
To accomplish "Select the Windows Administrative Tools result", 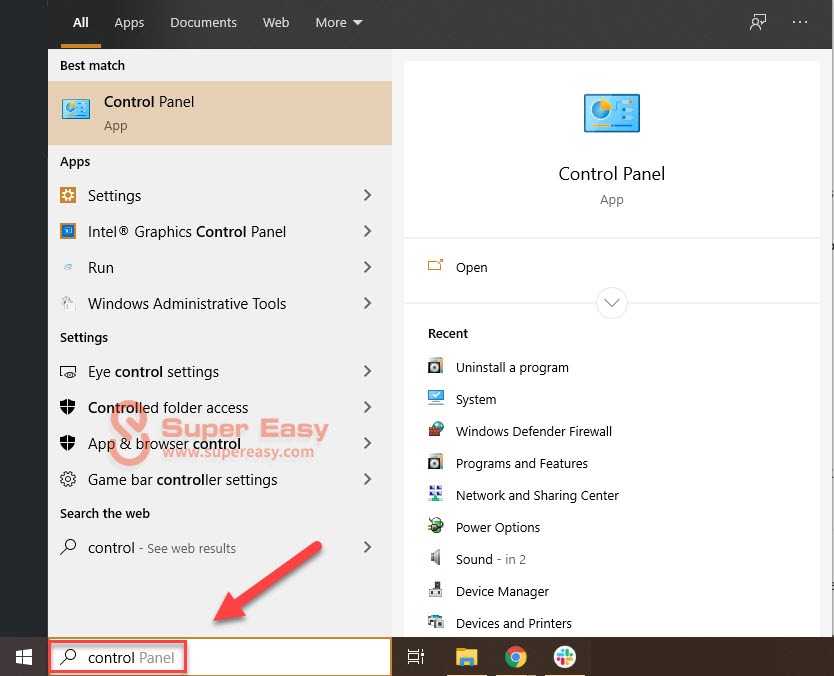I will tap(220, 303).
